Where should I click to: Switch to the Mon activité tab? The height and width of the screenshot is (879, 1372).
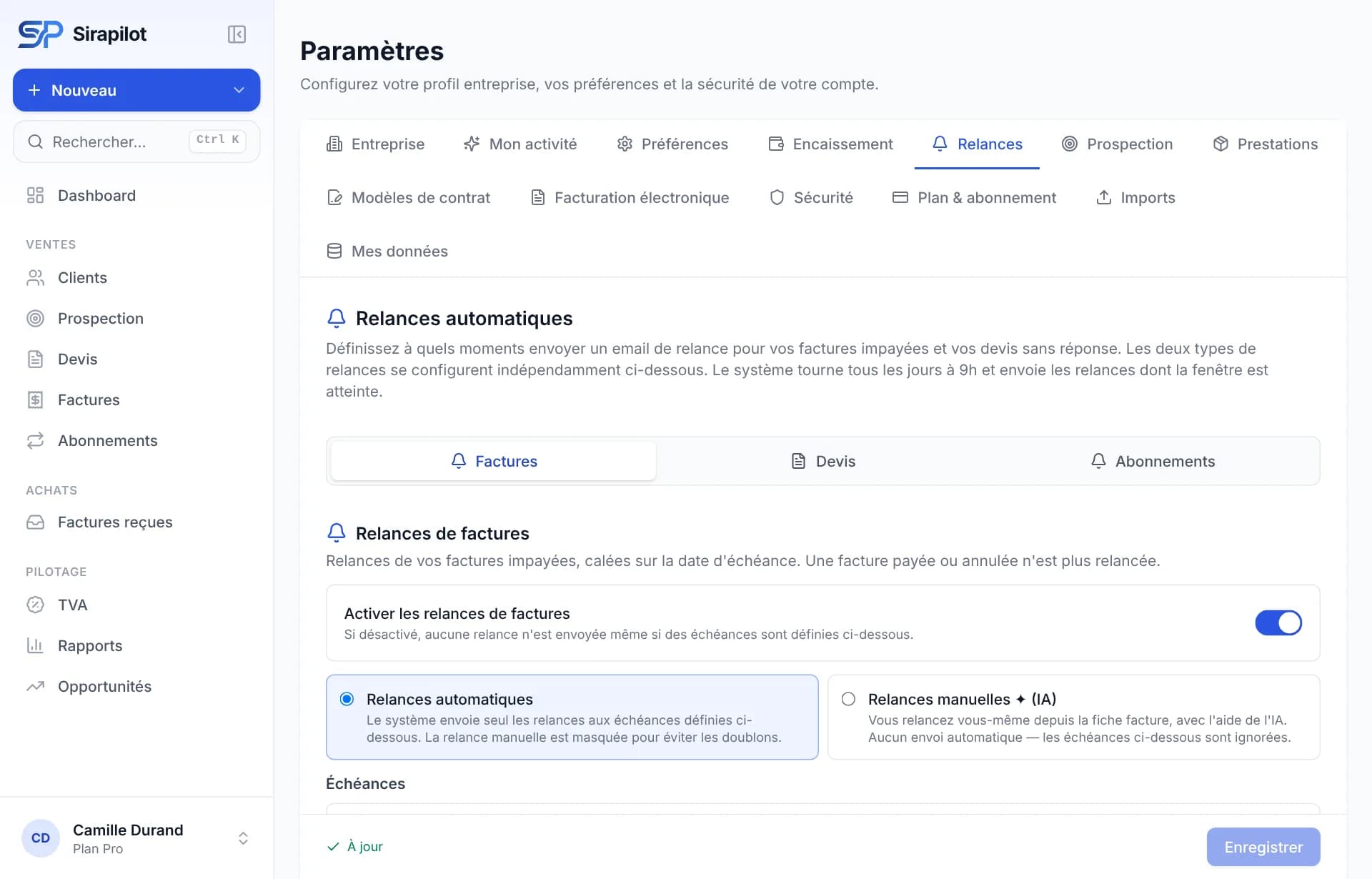coord(520,144)
